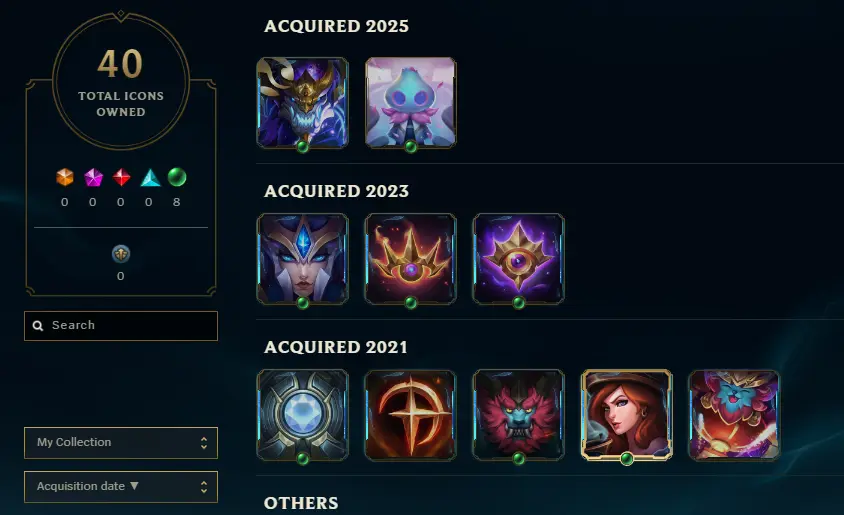Click the teal triangle gem icon
The width and height of the screenshot is (844, 515).
150,177
